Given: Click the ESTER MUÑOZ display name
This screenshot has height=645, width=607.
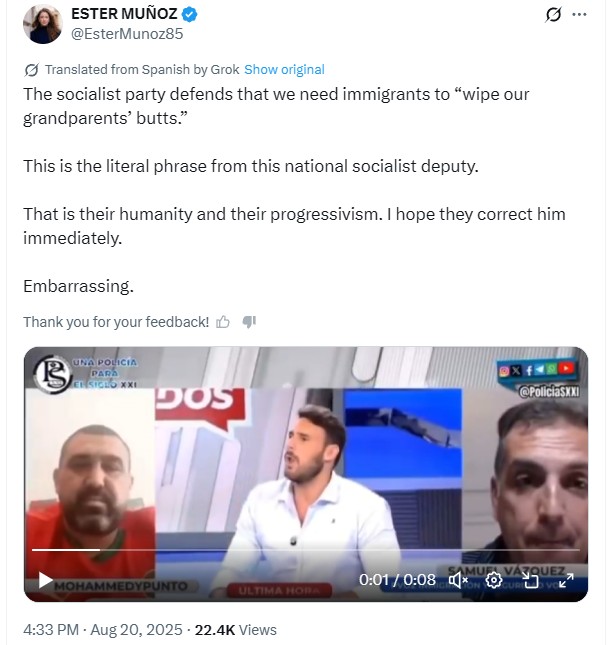Looking at the screenshot, I should point(124,14).
